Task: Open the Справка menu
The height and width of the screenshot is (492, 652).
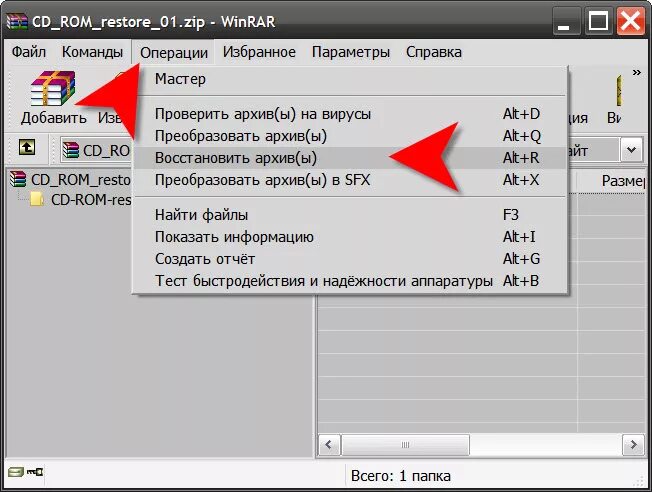Action: coord(434,52)
